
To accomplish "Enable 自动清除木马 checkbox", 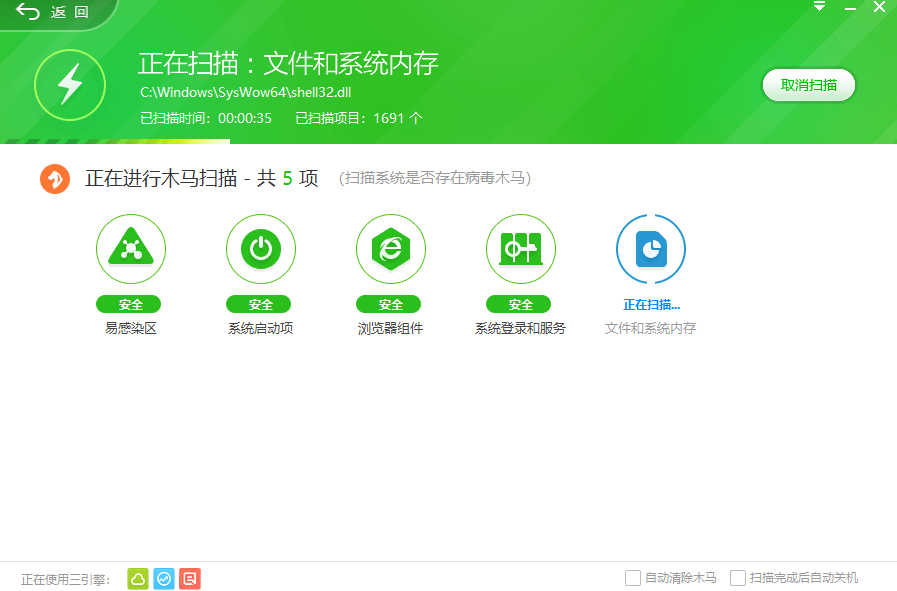I will pyautogui.click(x=633, y=578).
